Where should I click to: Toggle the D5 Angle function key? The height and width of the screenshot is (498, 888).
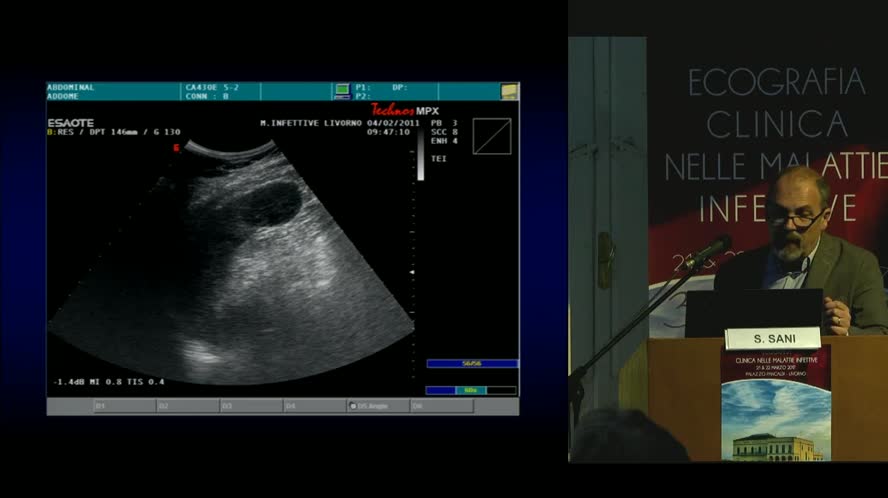377,407
